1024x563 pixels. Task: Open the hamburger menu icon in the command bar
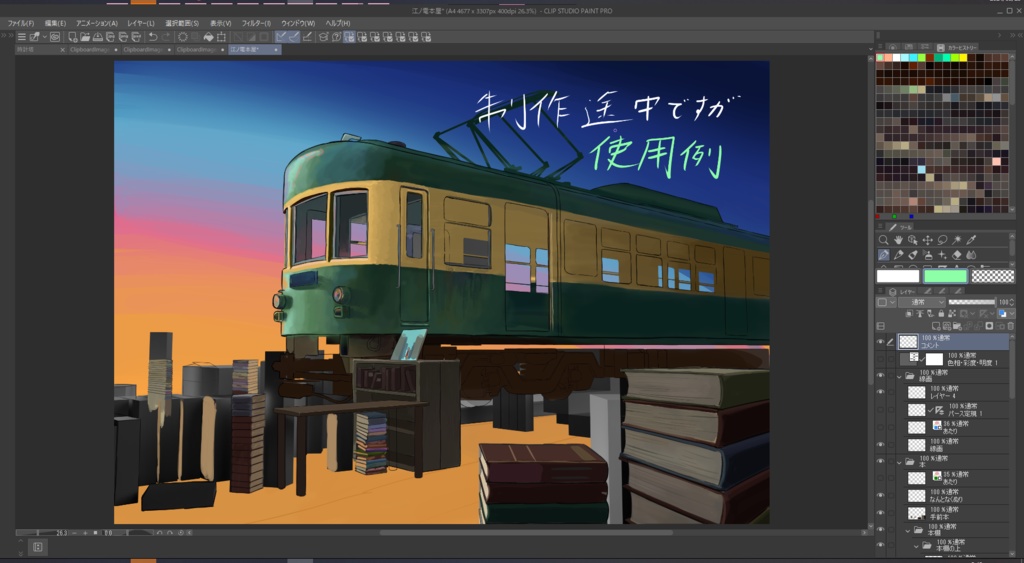tap(22, 37)
